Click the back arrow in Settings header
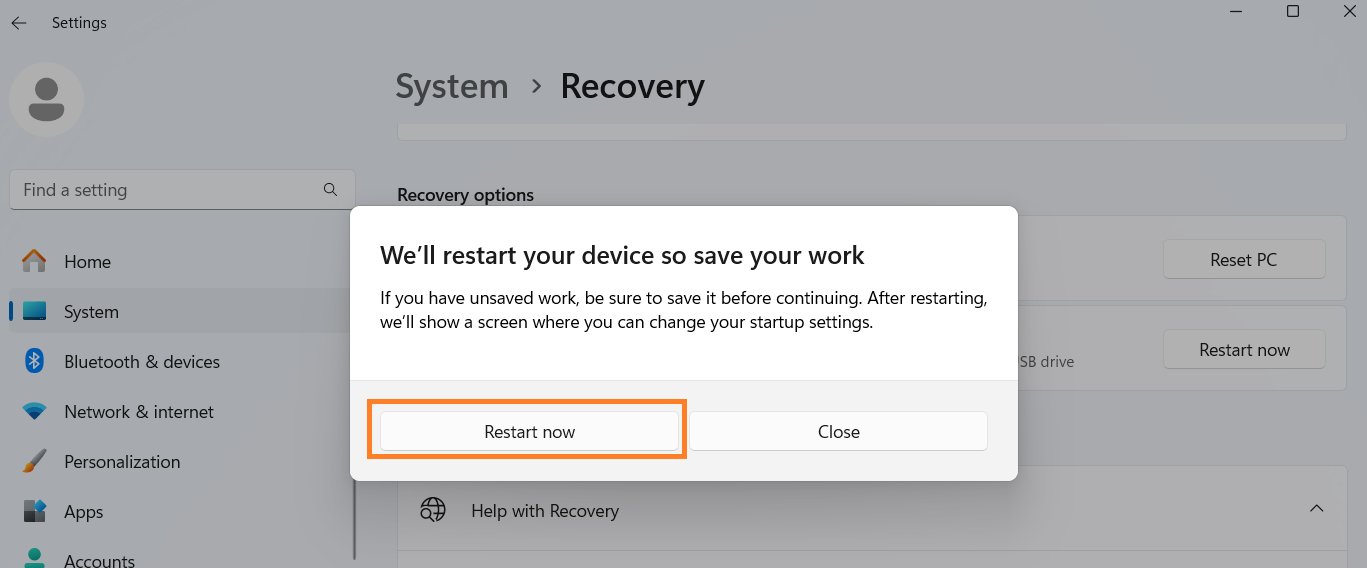Screen dimensions: 1367x568 pyautogui.click(x=19, y=23)
